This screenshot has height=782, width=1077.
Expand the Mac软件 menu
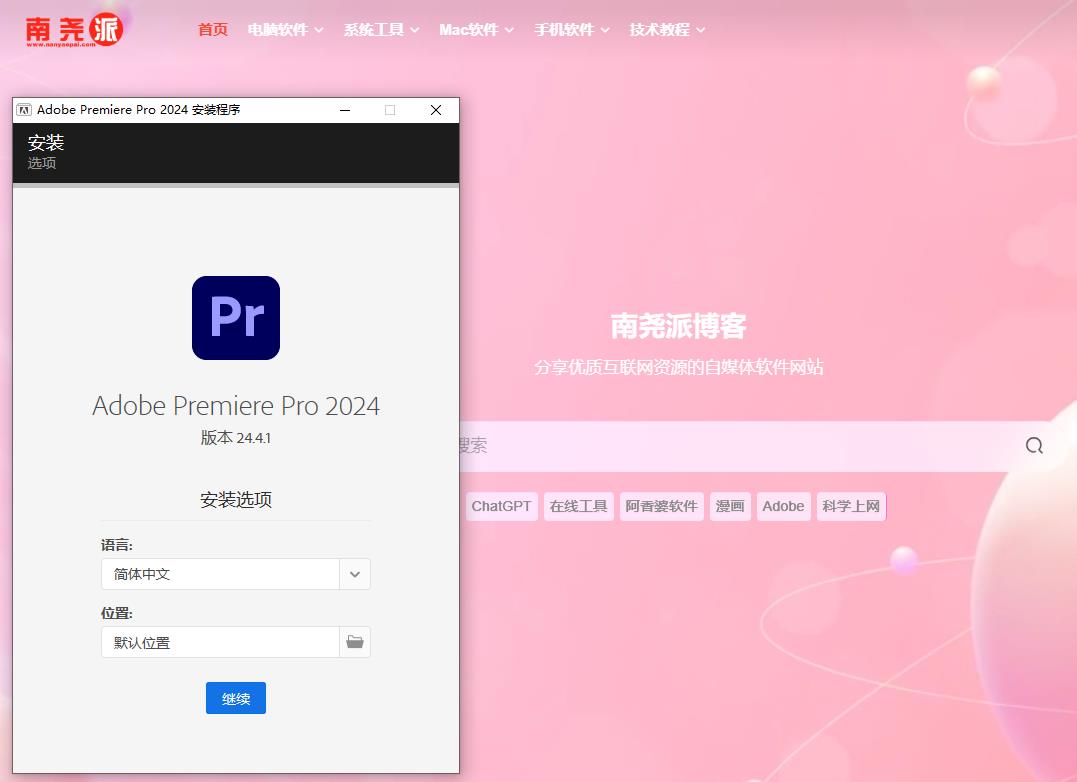[476, 30]
